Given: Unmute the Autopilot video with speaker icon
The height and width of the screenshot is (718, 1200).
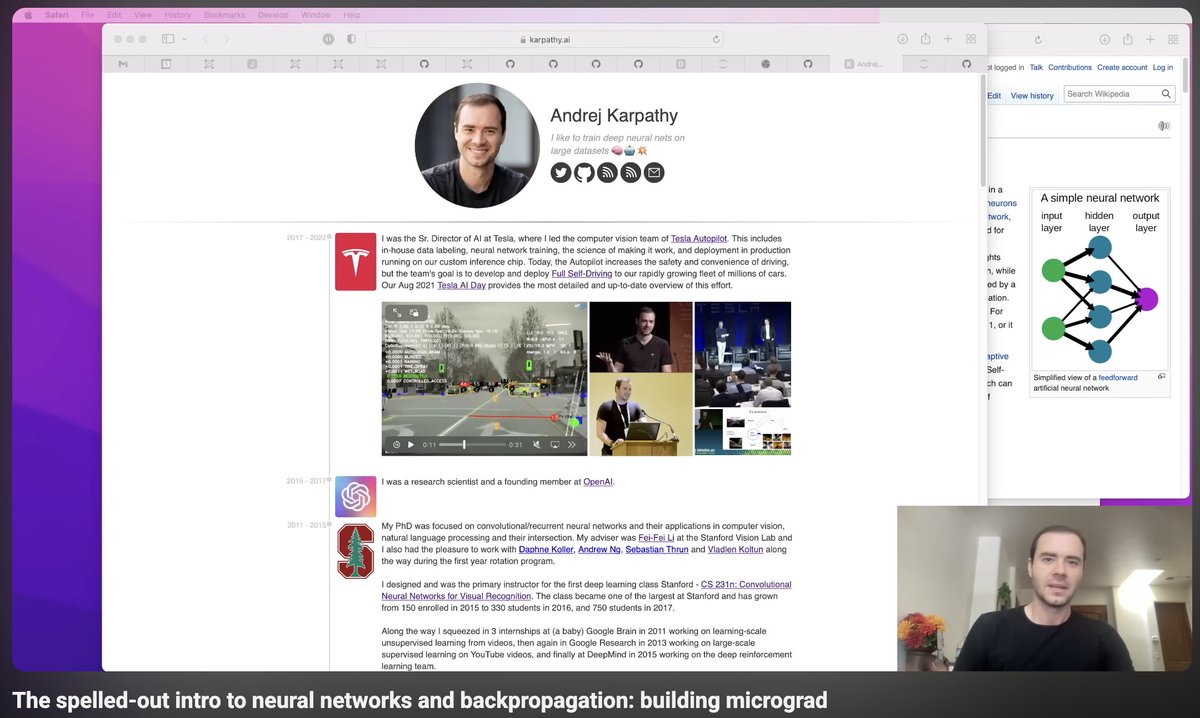Looking at the screenshot, I should pos(536,444).
